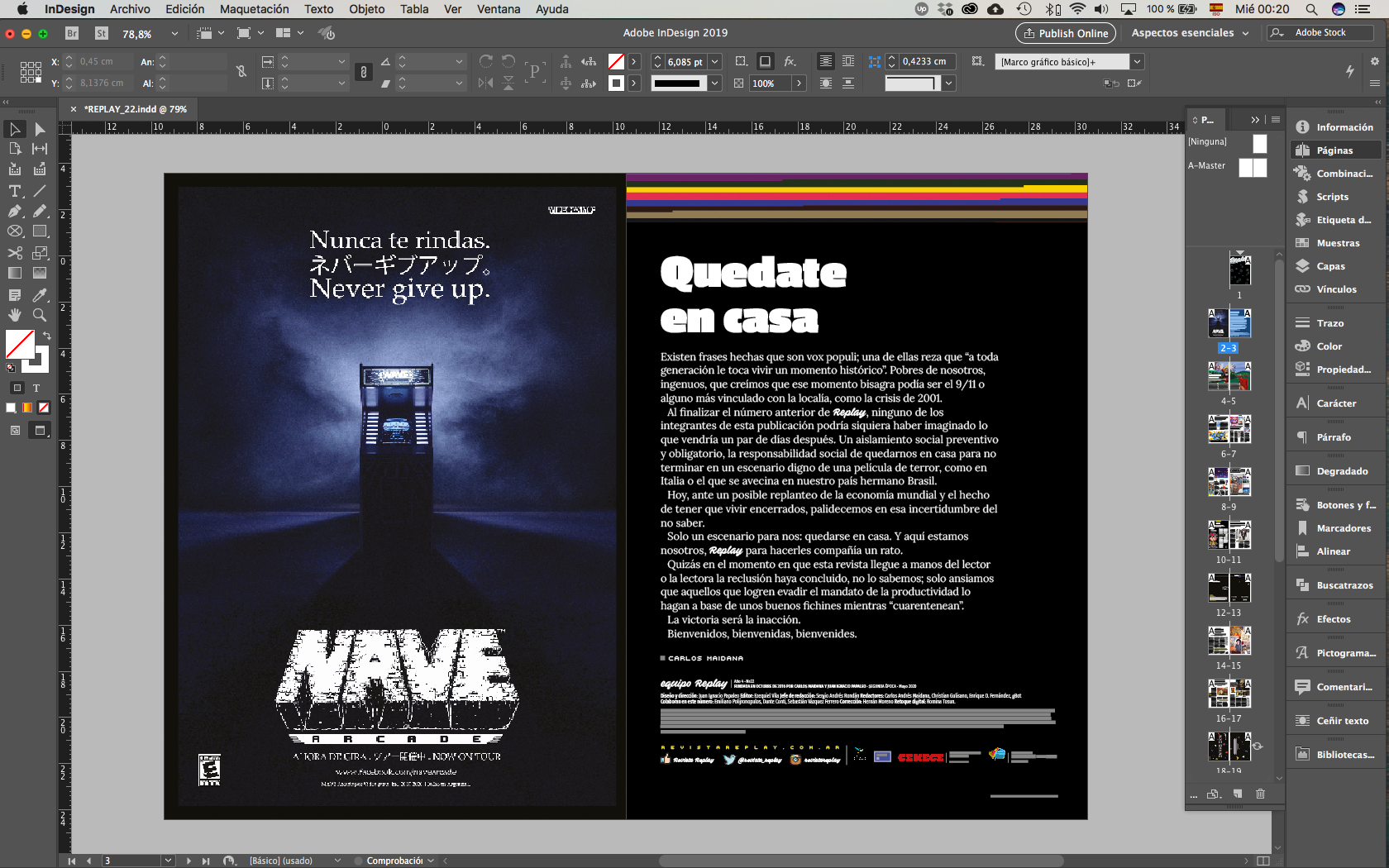Create new page icon in Pages panel

click(x=1238, y=794)
